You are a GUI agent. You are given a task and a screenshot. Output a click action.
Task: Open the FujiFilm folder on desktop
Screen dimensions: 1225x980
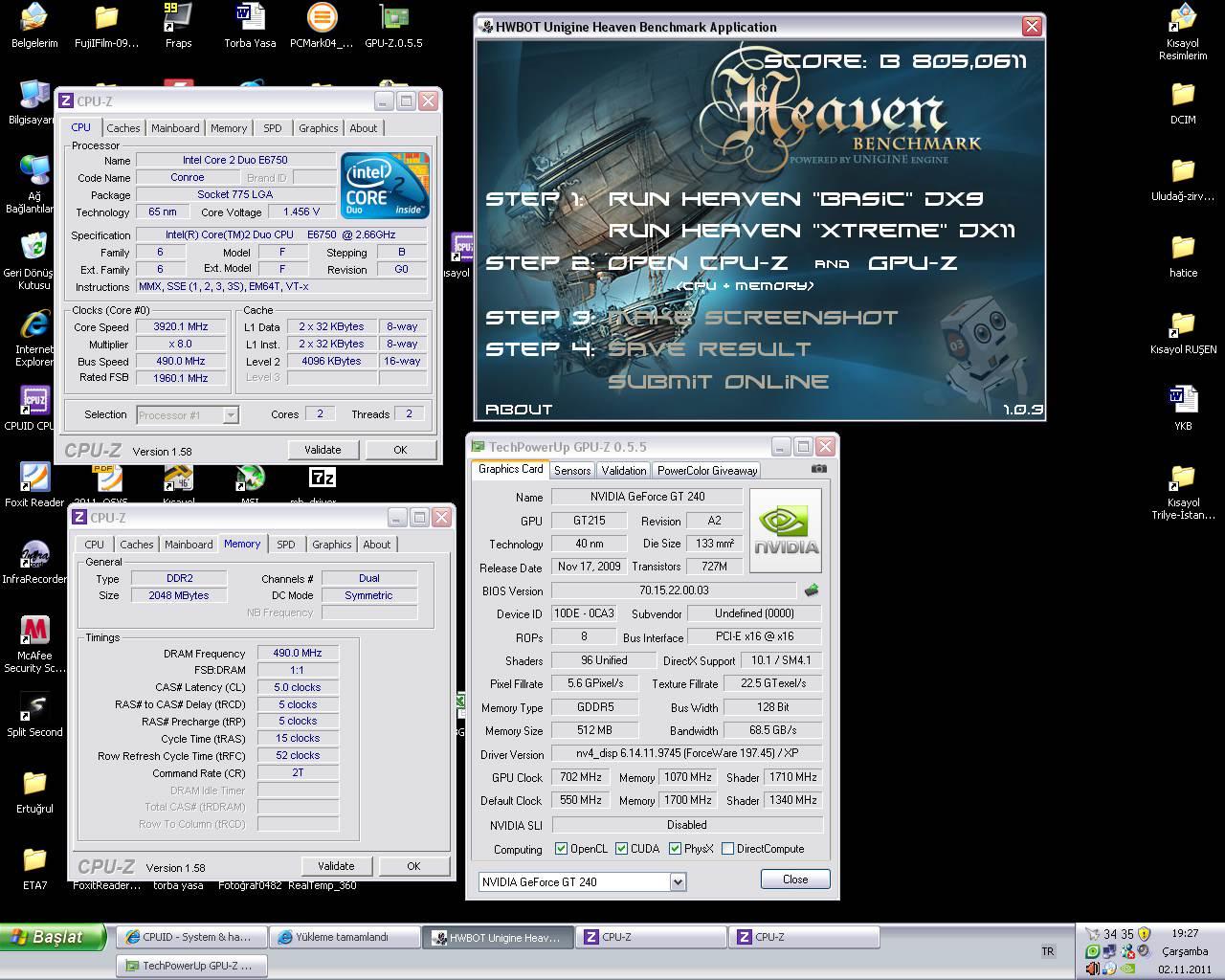click(106, 26)
